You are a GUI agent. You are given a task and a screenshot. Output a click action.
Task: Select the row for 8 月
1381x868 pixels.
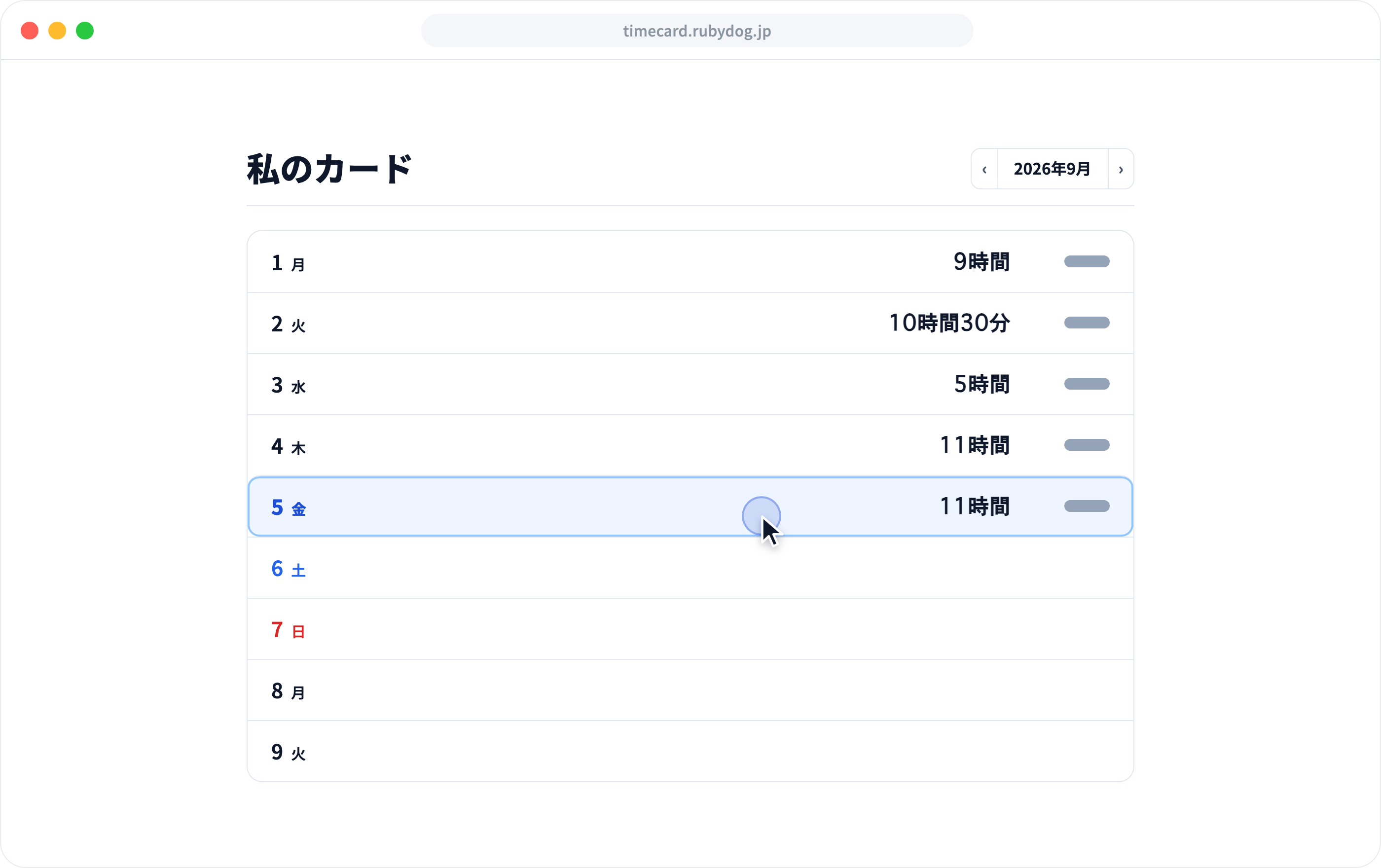coord(690,690)
